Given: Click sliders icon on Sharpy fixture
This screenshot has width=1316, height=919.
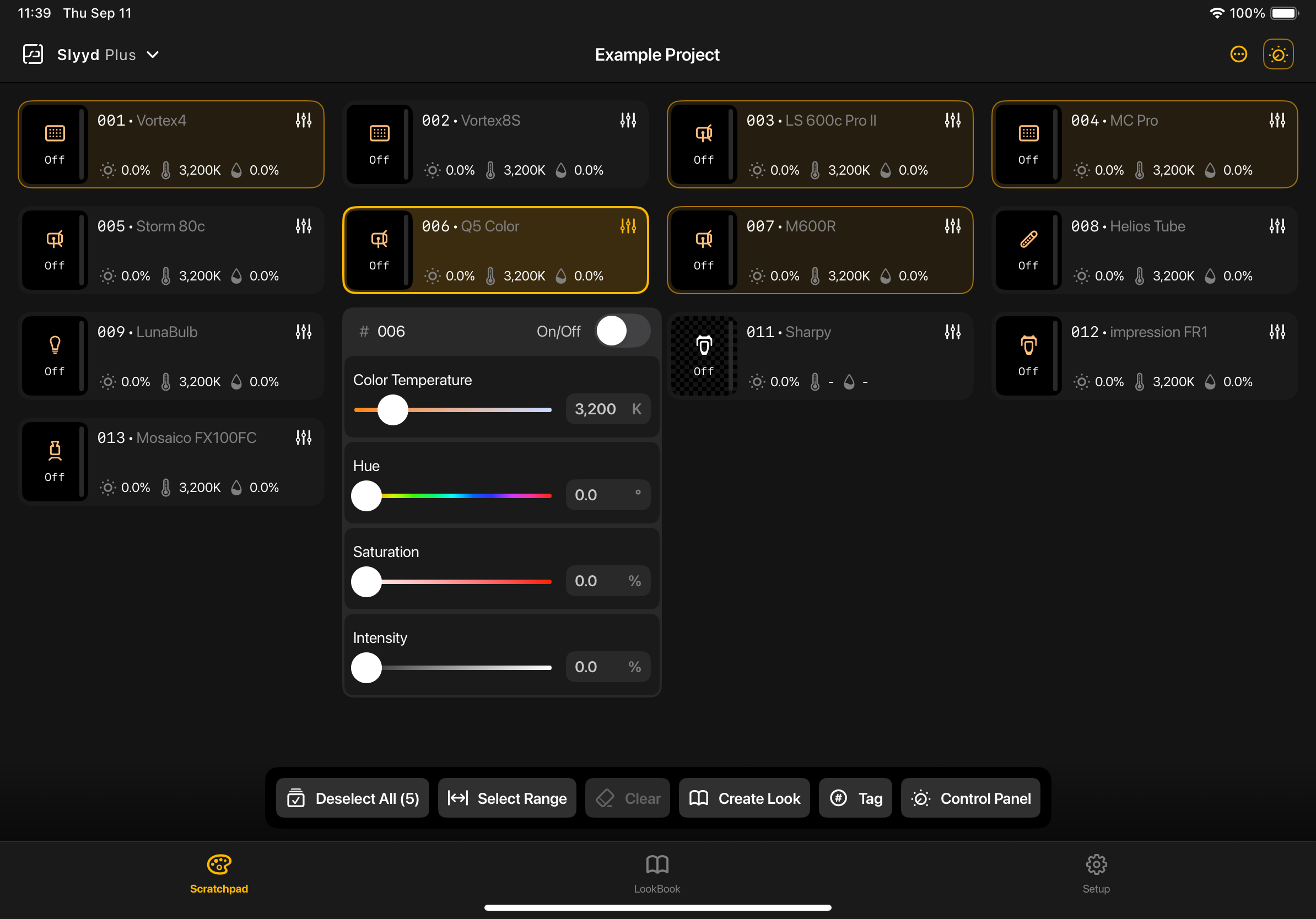Looking at the screenshot, I should [x=952, y=332].
